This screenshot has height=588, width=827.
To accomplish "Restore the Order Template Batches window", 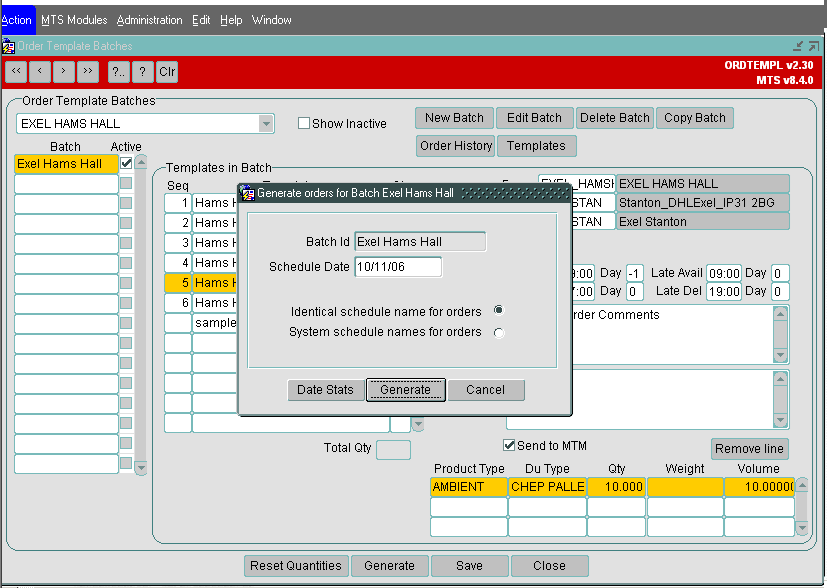I will tap(813, 46).
